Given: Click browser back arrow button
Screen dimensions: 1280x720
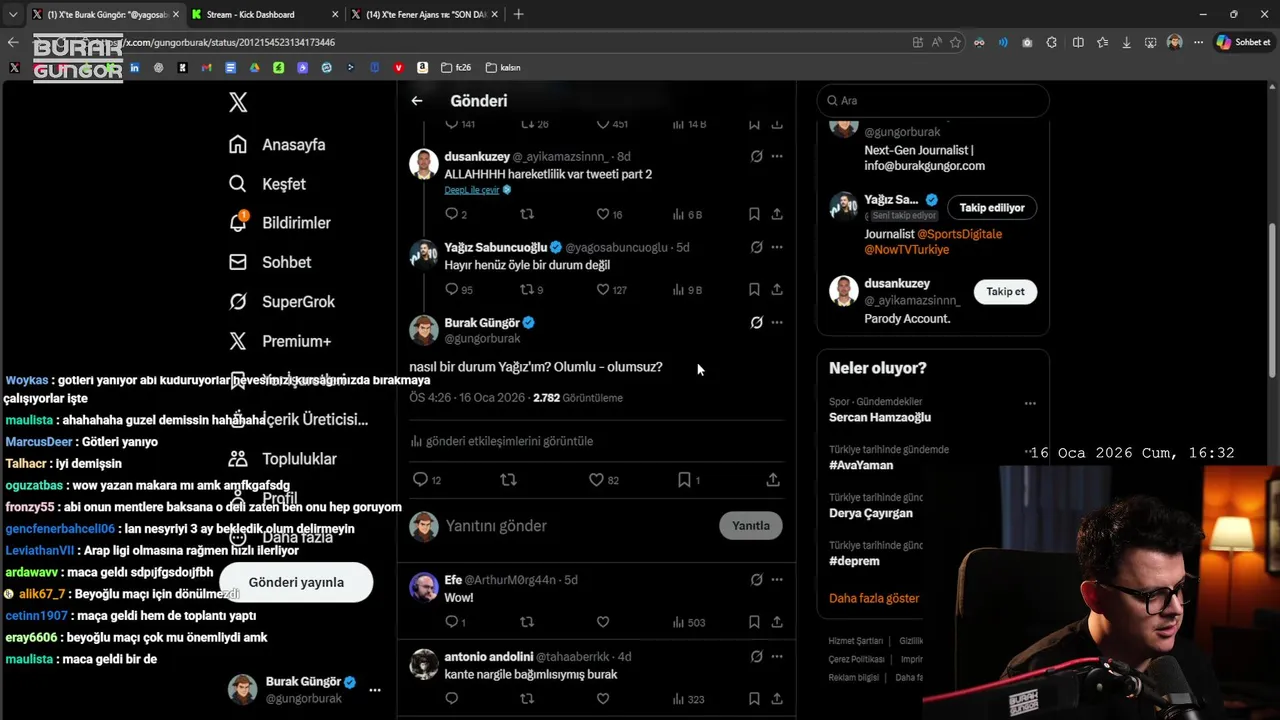Looking at the screenshot, I should [13, 42].
